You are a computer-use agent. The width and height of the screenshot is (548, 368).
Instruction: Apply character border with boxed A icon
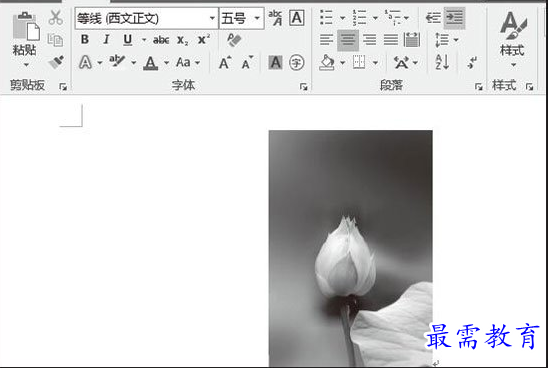tap(297, 17)
